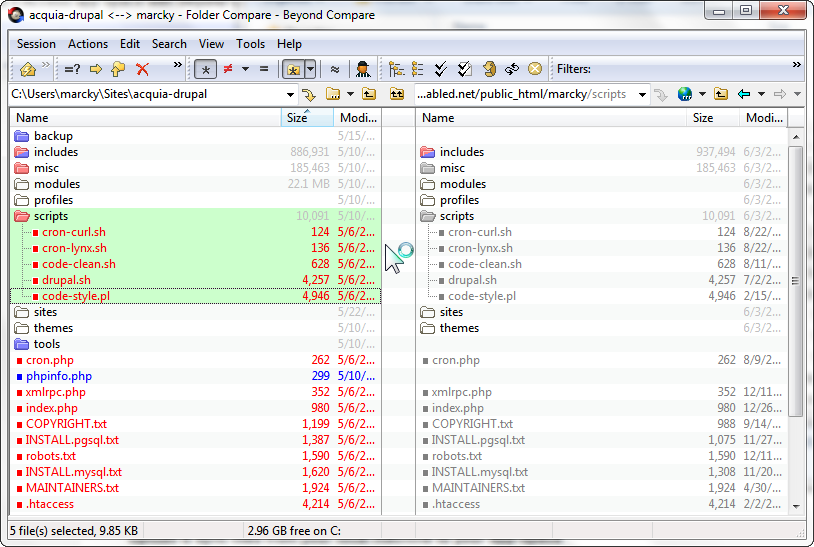Click the Select All Files checkmark icon

tap(465, 69)
